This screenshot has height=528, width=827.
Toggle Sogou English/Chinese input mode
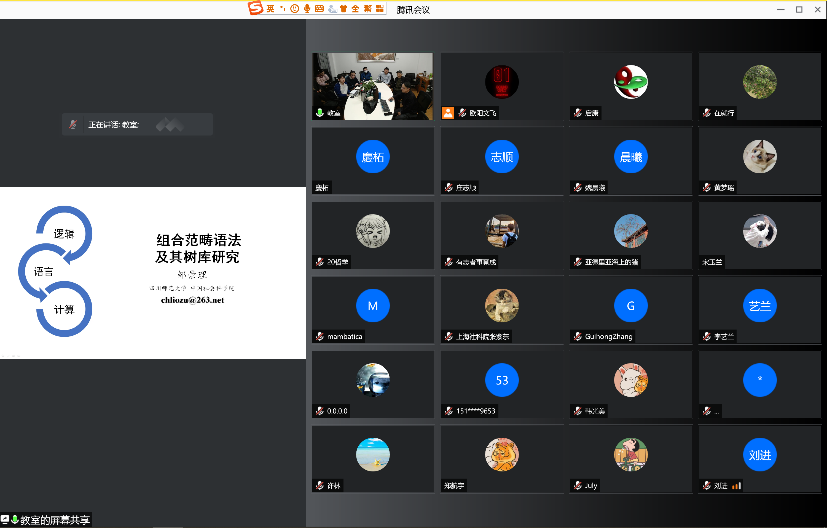tap(270, 9)
